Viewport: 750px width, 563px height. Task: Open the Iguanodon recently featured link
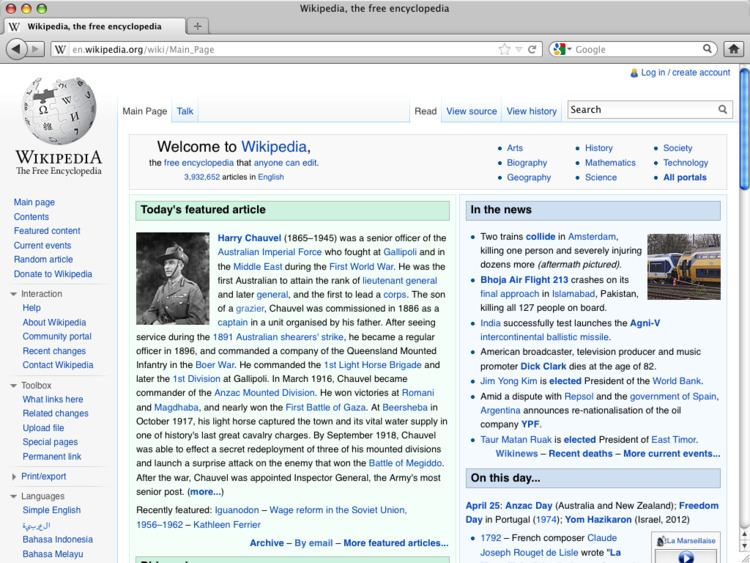[x=237, y=510]
